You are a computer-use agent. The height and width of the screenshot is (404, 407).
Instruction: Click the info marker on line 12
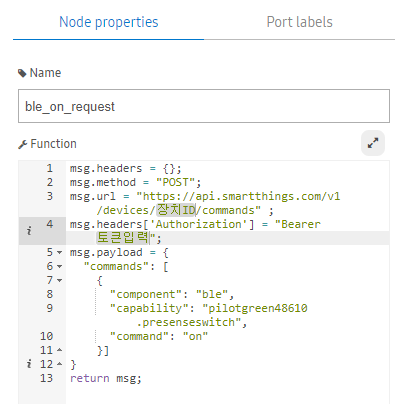(x=29, y=364)
